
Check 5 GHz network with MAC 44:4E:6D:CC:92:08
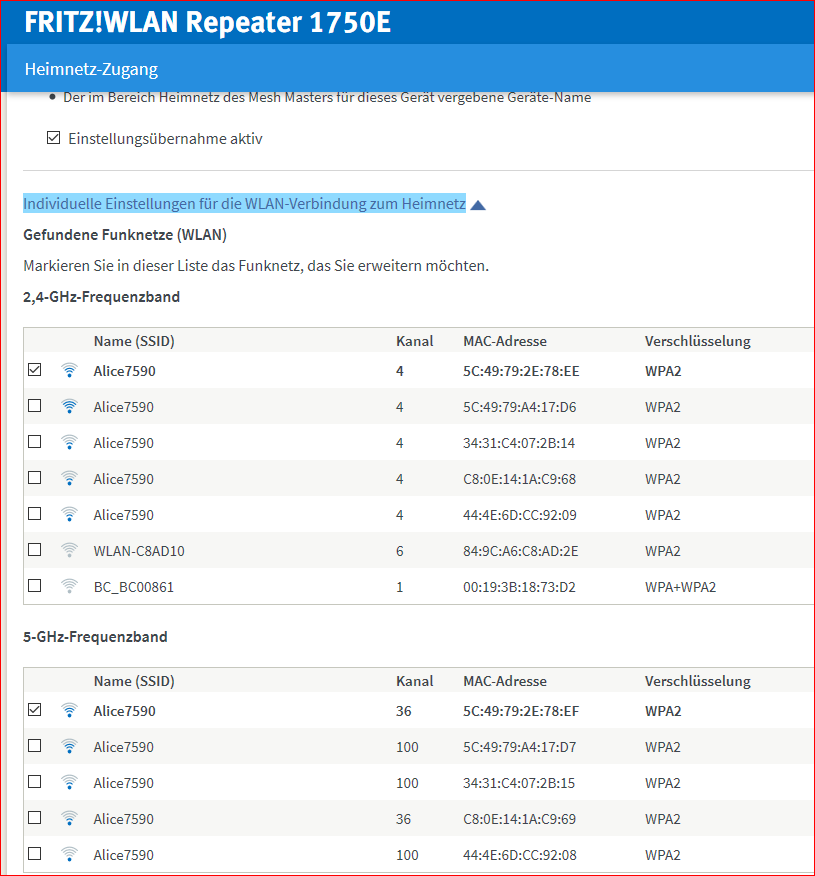point(35,853)
